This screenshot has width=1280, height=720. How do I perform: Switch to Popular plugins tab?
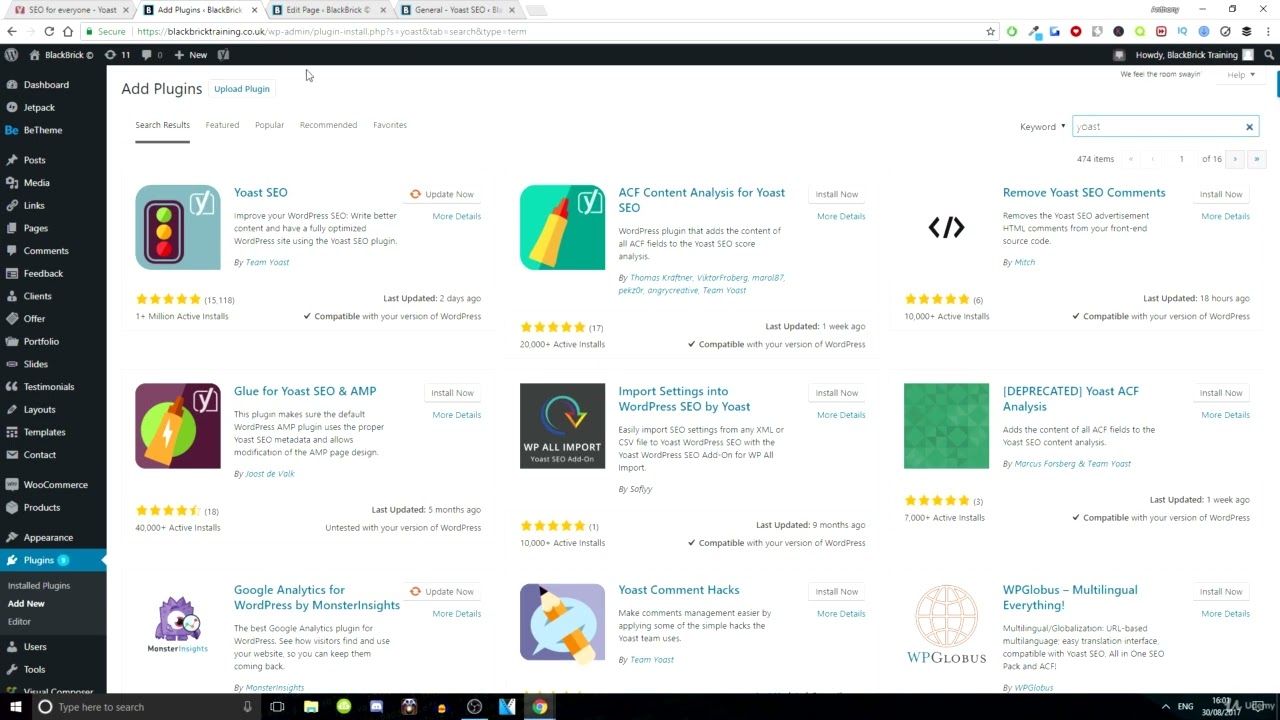click(x=269, y=125)
